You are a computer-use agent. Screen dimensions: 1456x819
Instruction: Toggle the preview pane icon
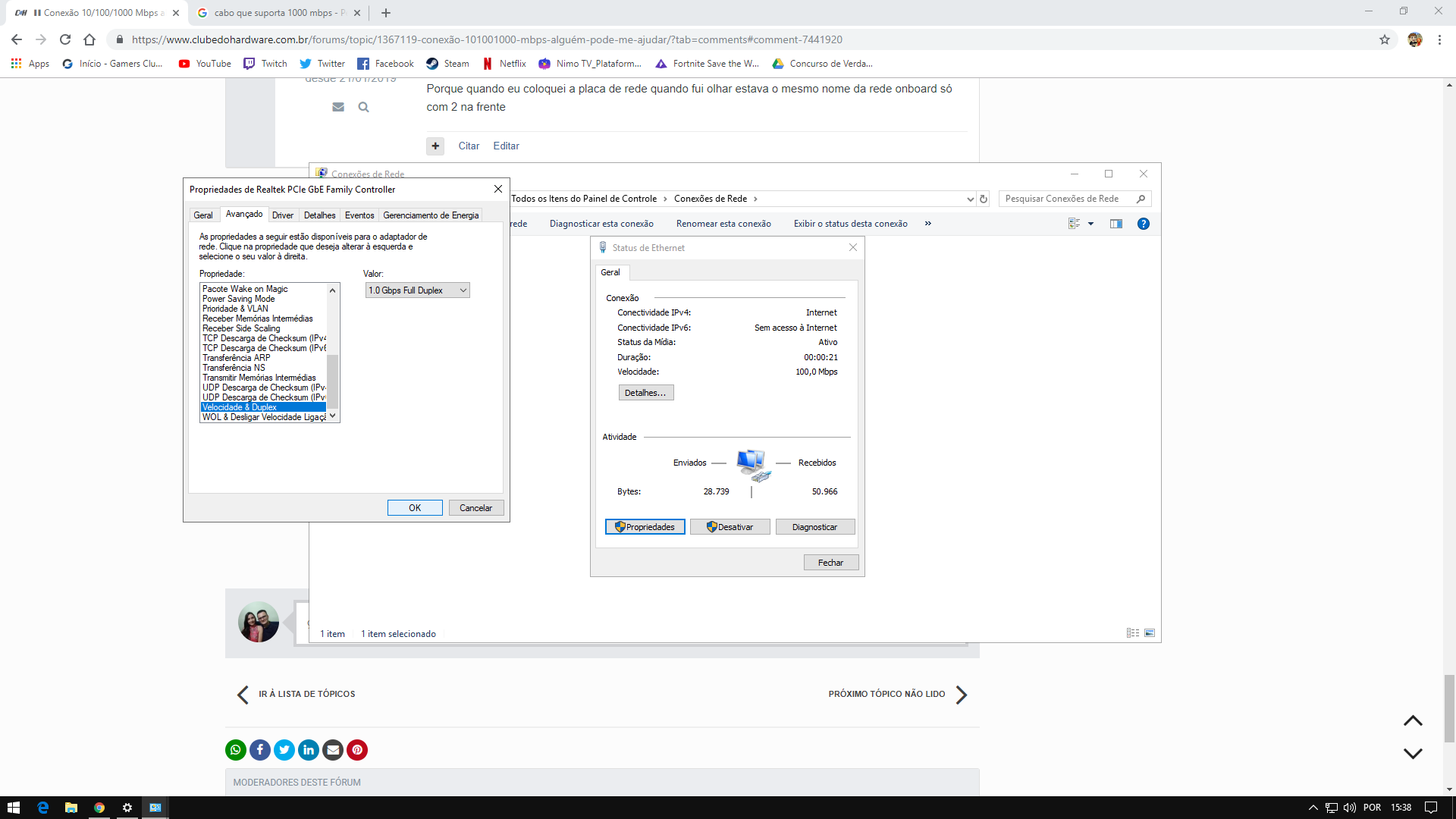click(1116, 224)
